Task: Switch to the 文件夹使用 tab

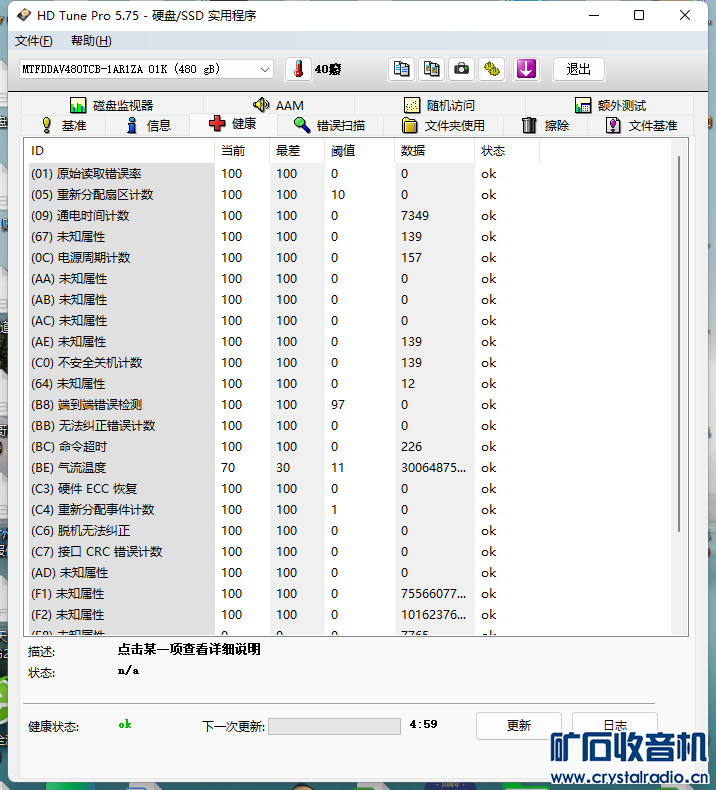Action: (x=443, y=125)
